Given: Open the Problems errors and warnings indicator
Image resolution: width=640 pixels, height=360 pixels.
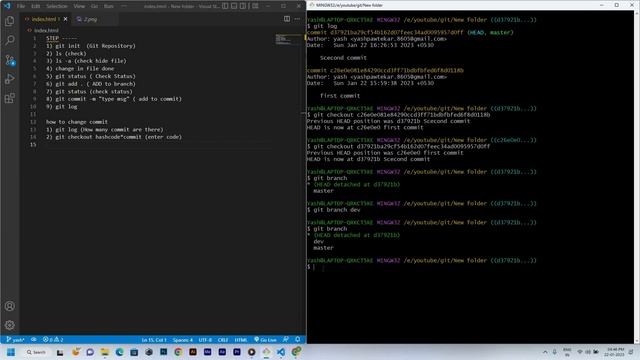Looking at the screenshot, I should [53, 340].
